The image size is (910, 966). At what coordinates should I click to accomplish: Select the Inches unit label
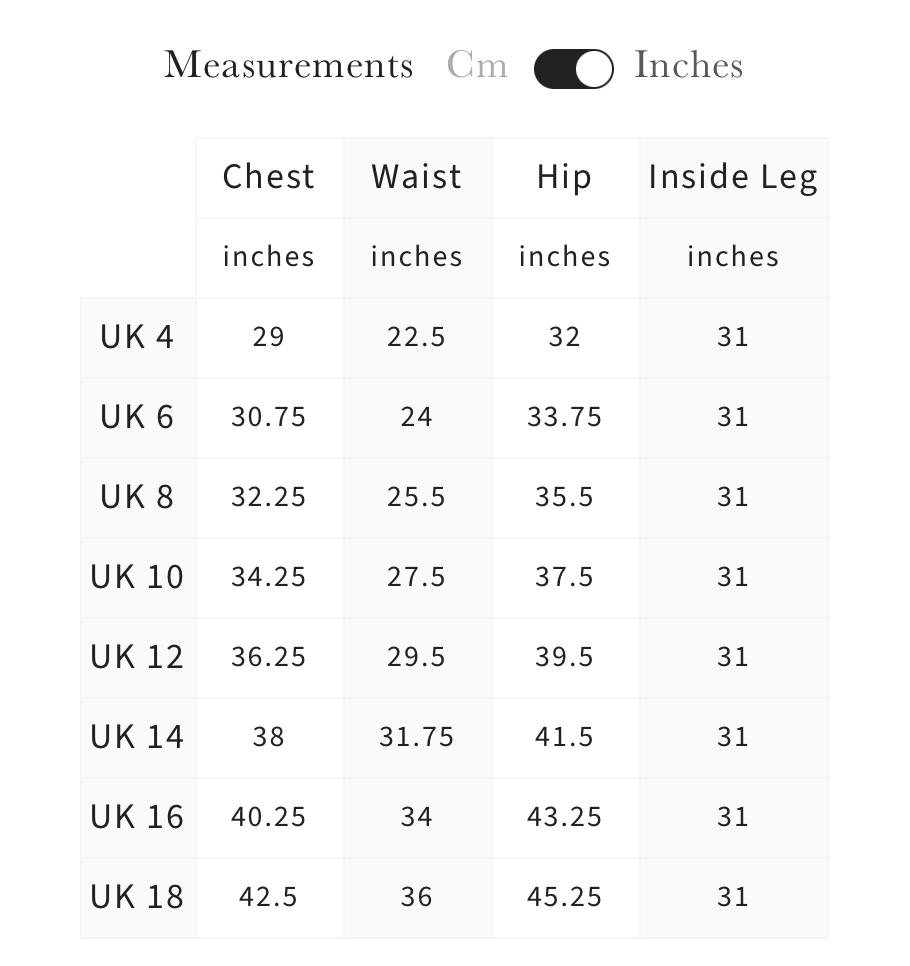tap(688, 65)
